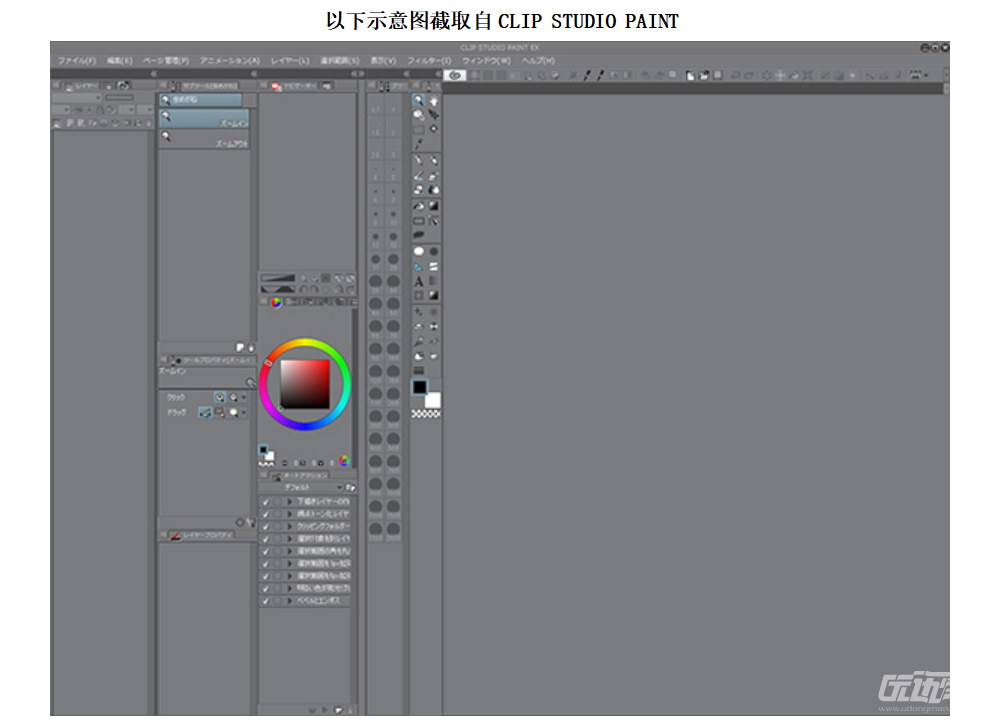The width and height of the screenshot is (988, 726).
Task: Toggle checkmark on fourth auto action row
Action: (266, 539)
